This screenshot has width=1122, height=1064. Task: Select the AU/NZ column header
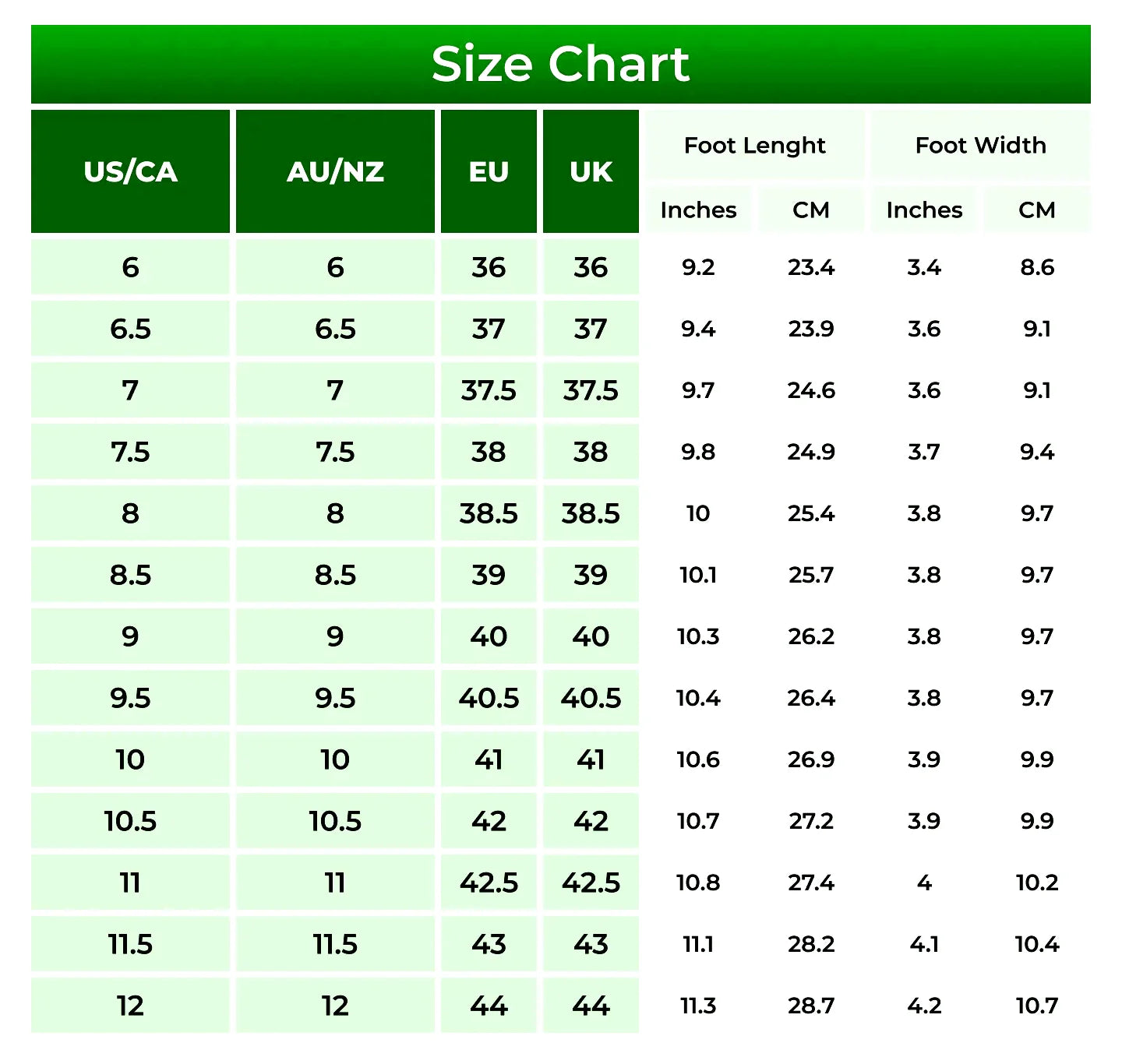click(x=335, y=171)
